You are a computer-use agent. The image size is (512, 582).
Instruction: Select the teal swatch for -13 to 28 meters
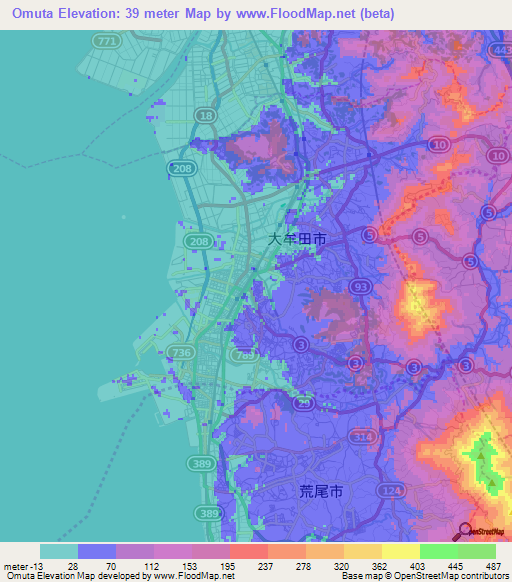pos(59,551)
